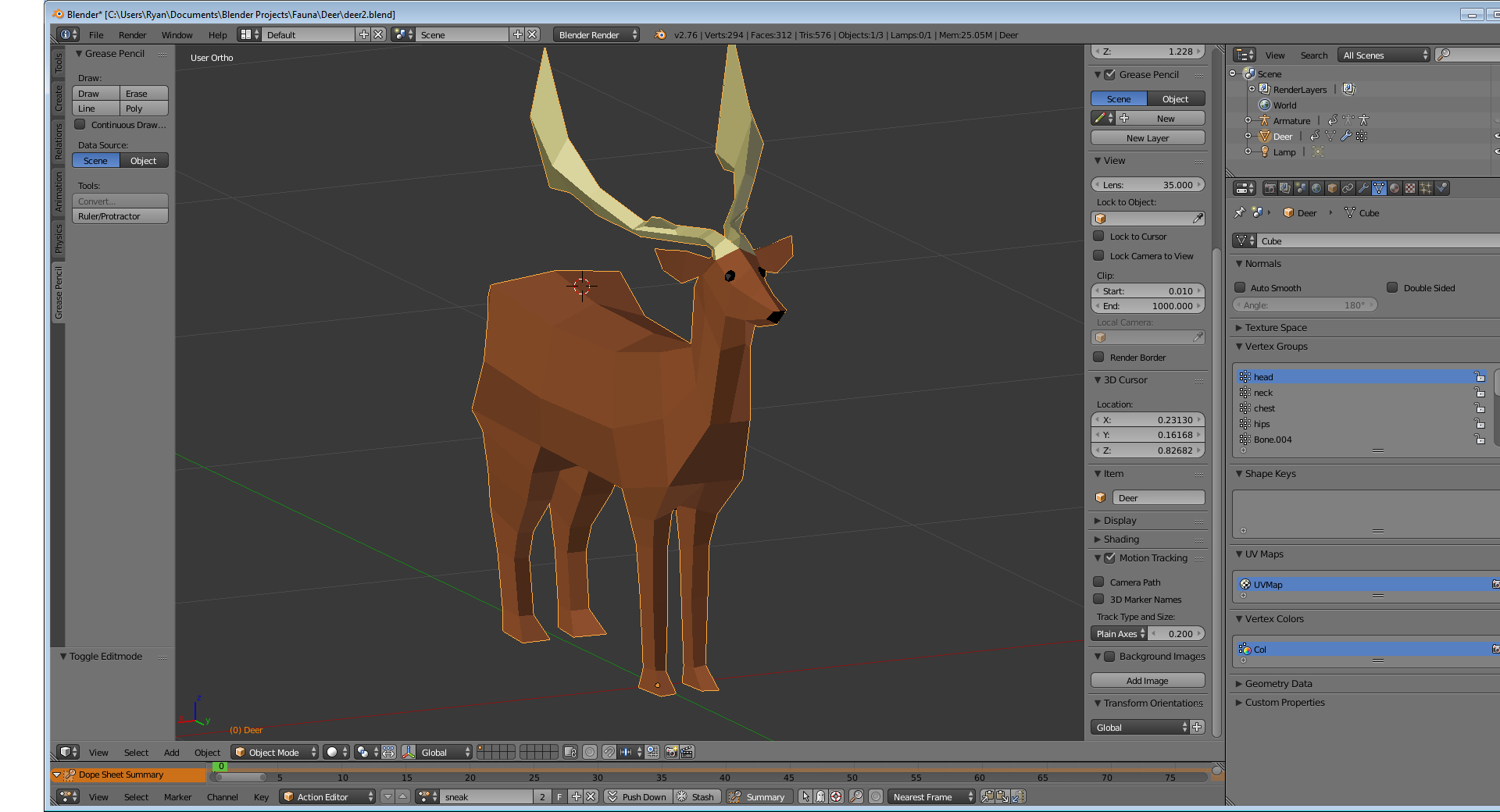
Task: Enable Continuous Draw checkbox
Action: coord(80,124)
